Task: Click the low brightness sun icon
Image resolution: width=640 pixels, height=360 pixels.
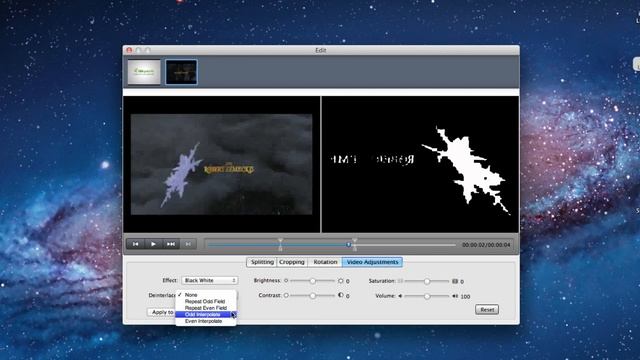Action: tap(286, 281)
